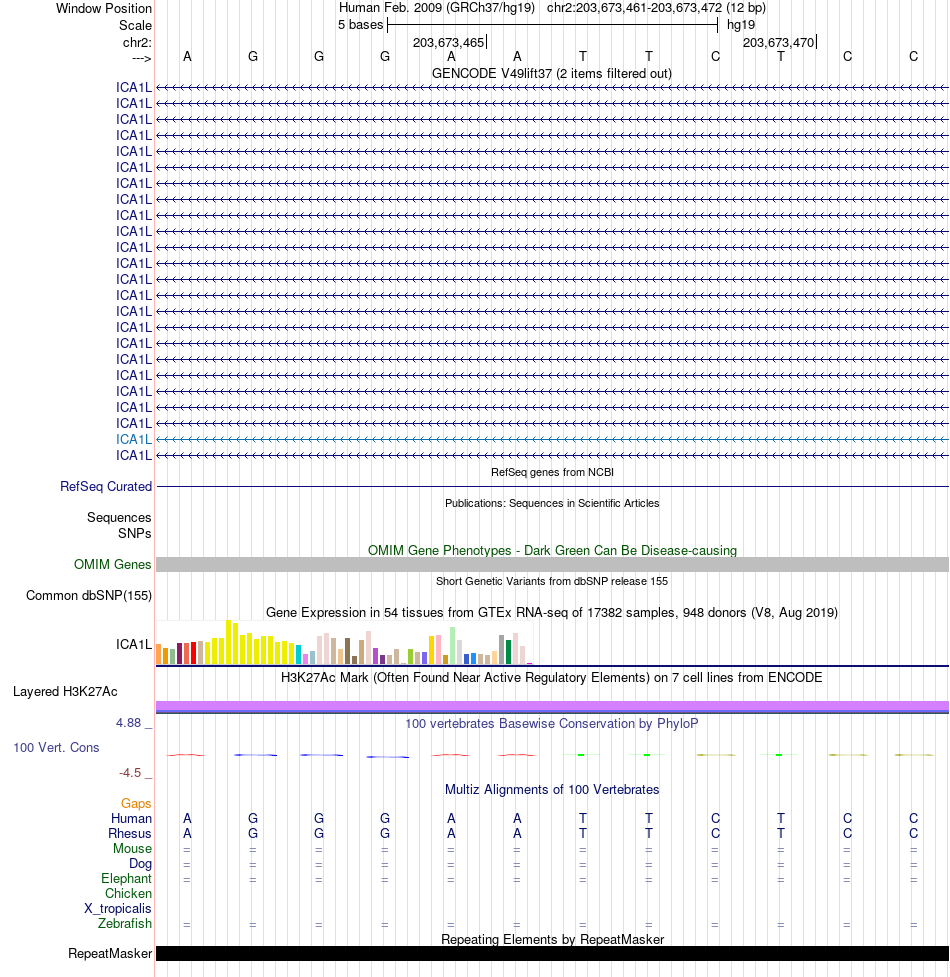Click the Mouse alignment row label
This screenshot has width=950, height=977.
pyautogui.click(x=132, y=849)
